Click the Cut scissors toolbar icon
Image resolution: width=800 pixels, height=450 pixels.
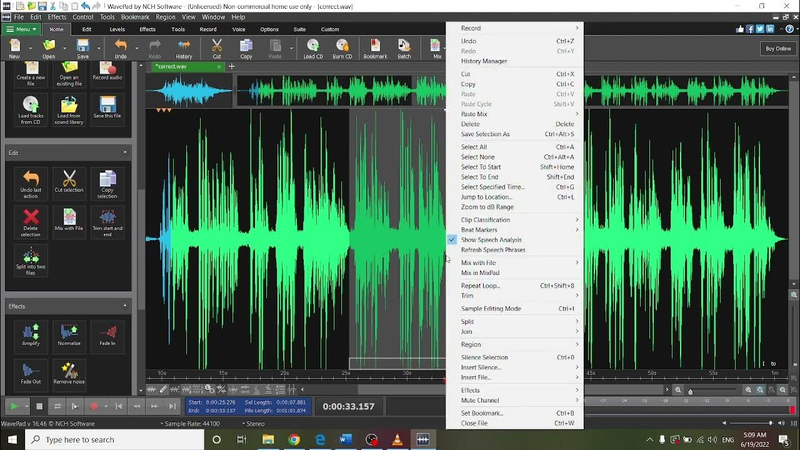point(217,48)
